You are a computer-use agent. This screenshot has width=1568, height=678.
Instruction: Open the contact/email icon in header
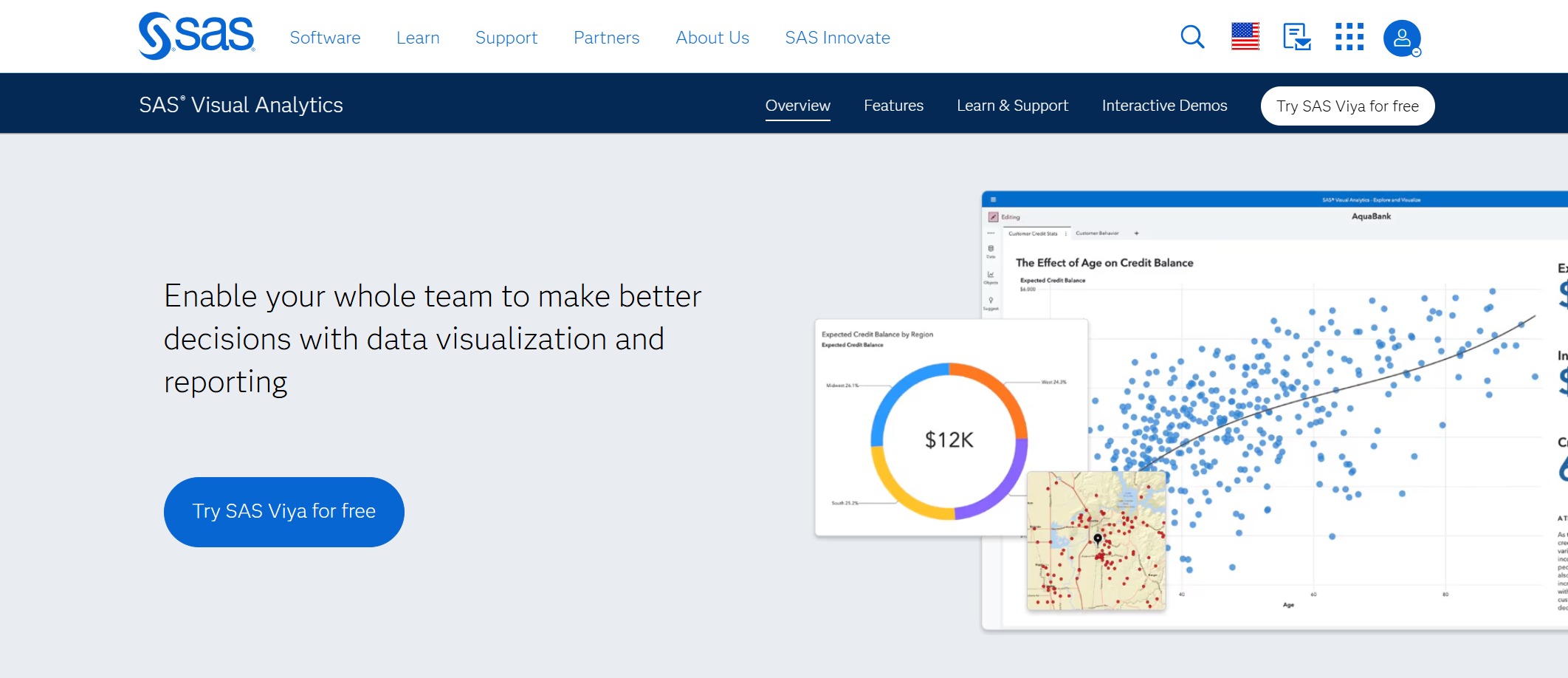click(x=1297, y=37)
